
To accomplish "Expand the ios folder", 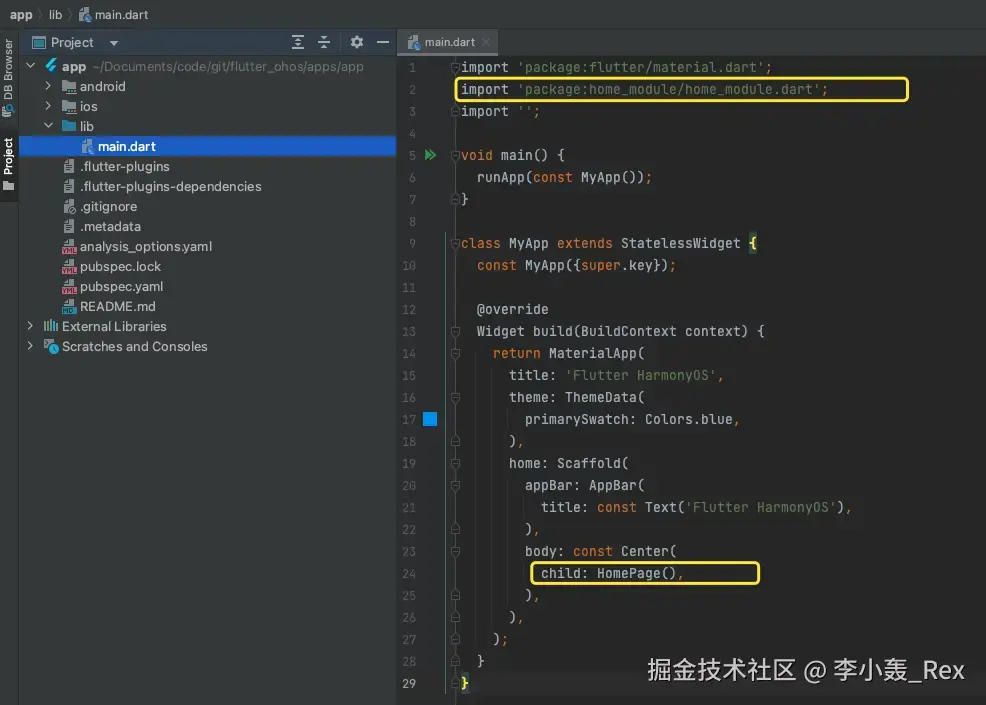I will tap(48, 106).
